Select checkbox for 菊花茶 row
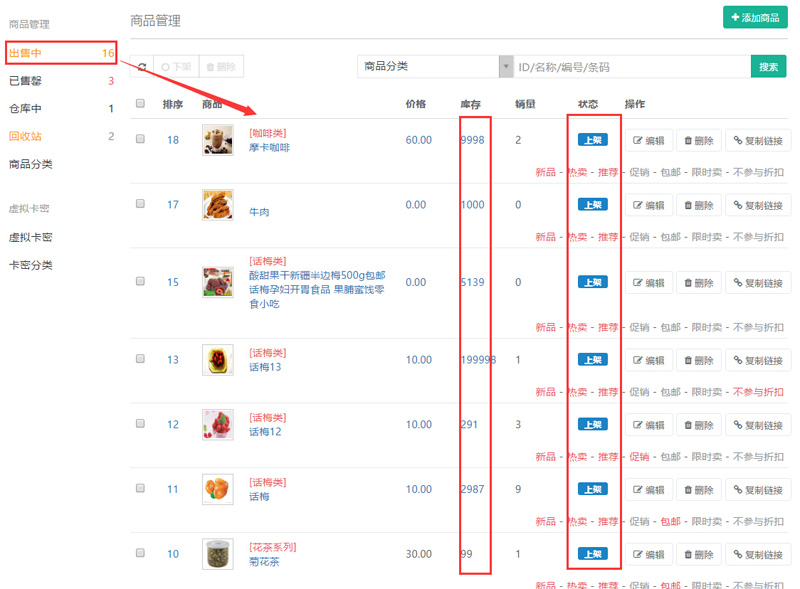Image resolution: width=800 pixels, height=589 pixels. pos(140,553)
